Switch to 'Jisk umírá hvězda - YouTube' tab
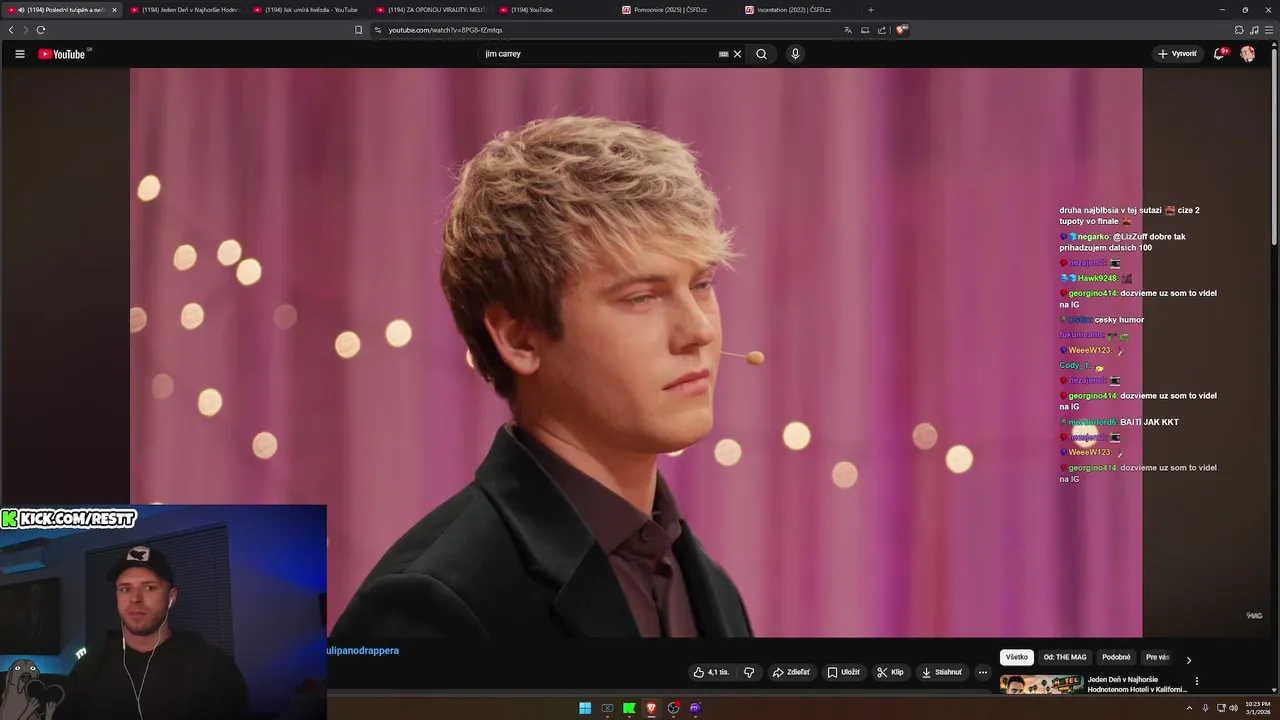The height and width of the screenshot is (720, 1280). (308, 10)
